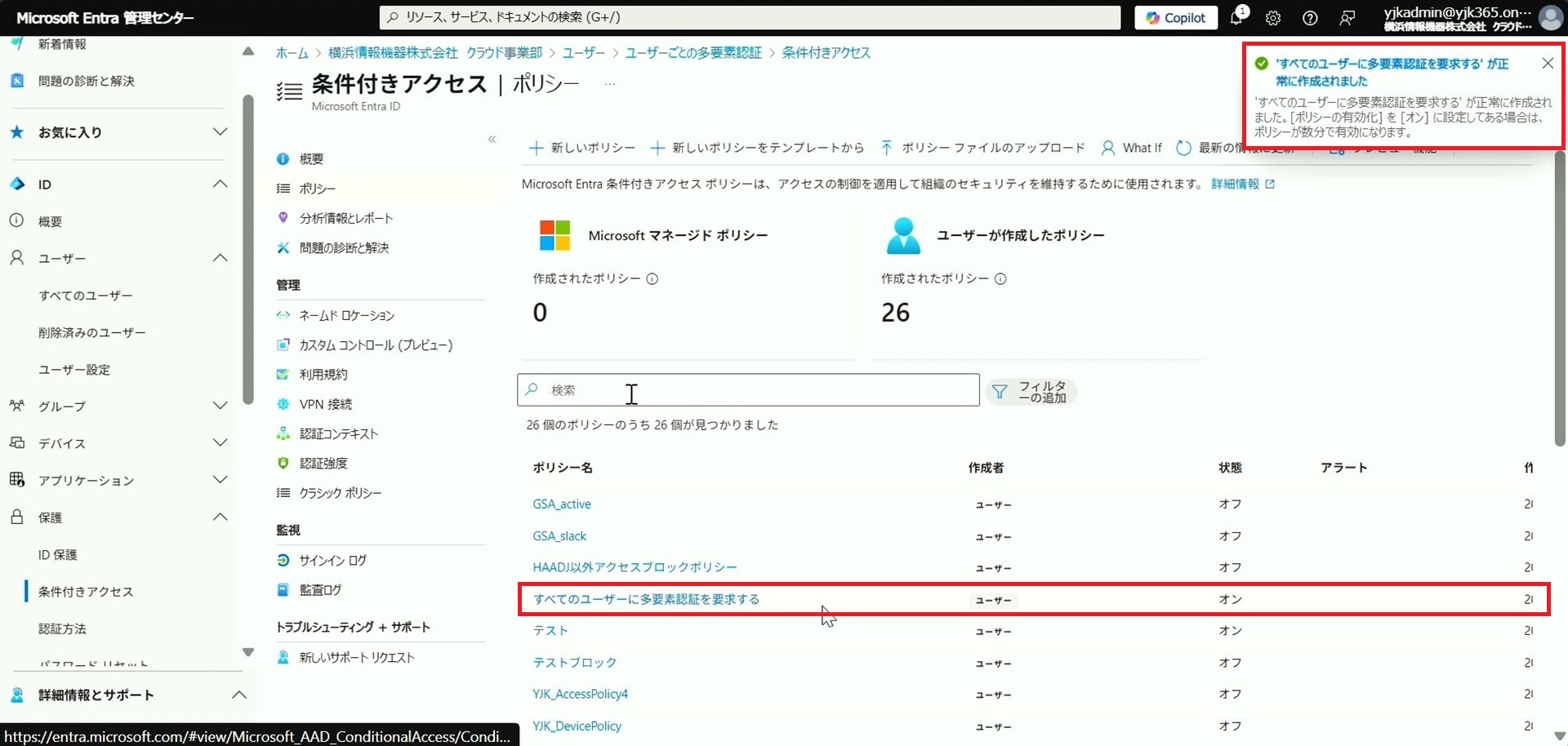1568x746 pixels.
Task: Collapse 詳細情報とサポート section
Action: [x=238, y=695]
